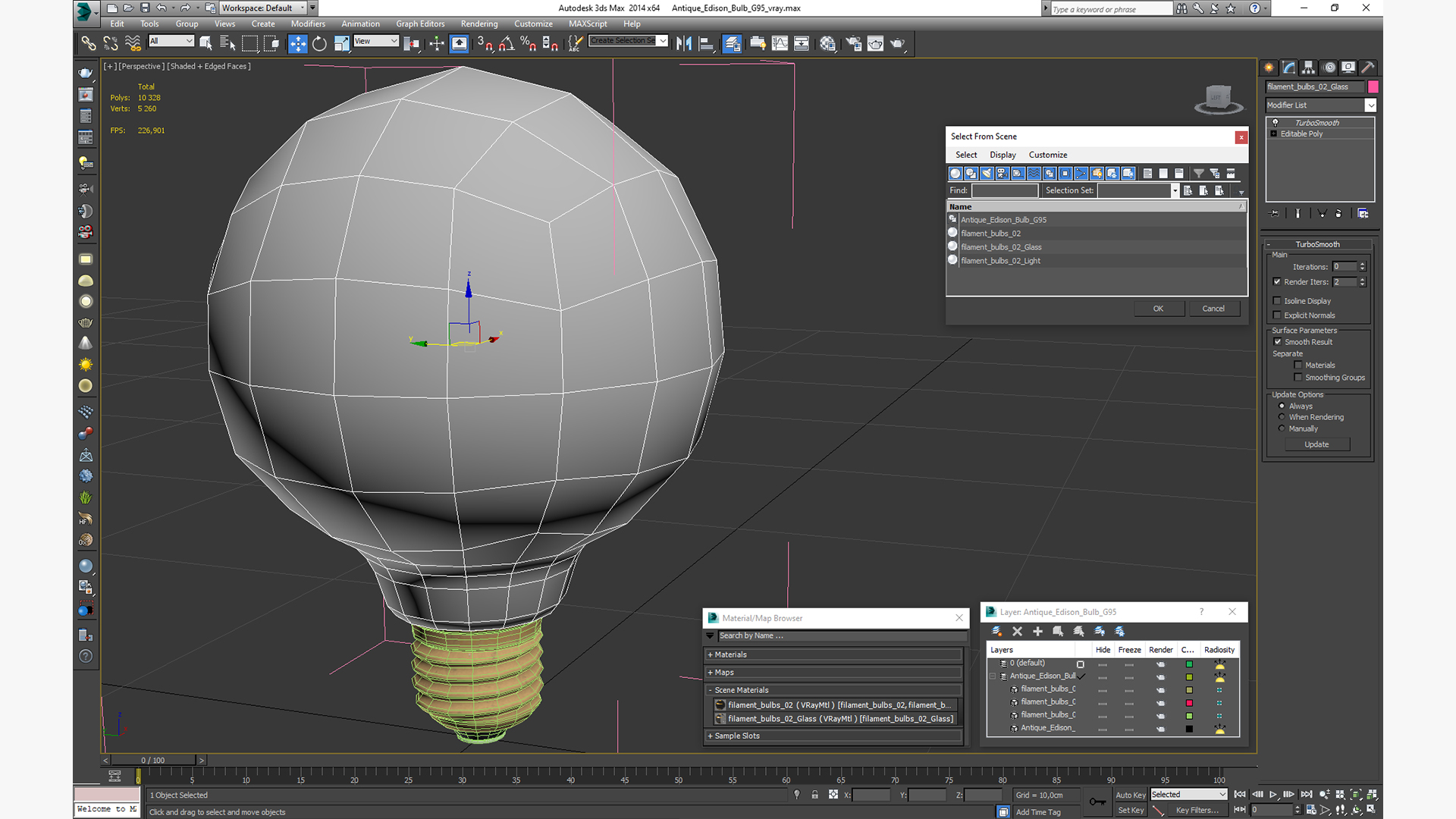Open Render Setup teapot icon
This screenshot has width=1456, height=819.
(853, 43)
